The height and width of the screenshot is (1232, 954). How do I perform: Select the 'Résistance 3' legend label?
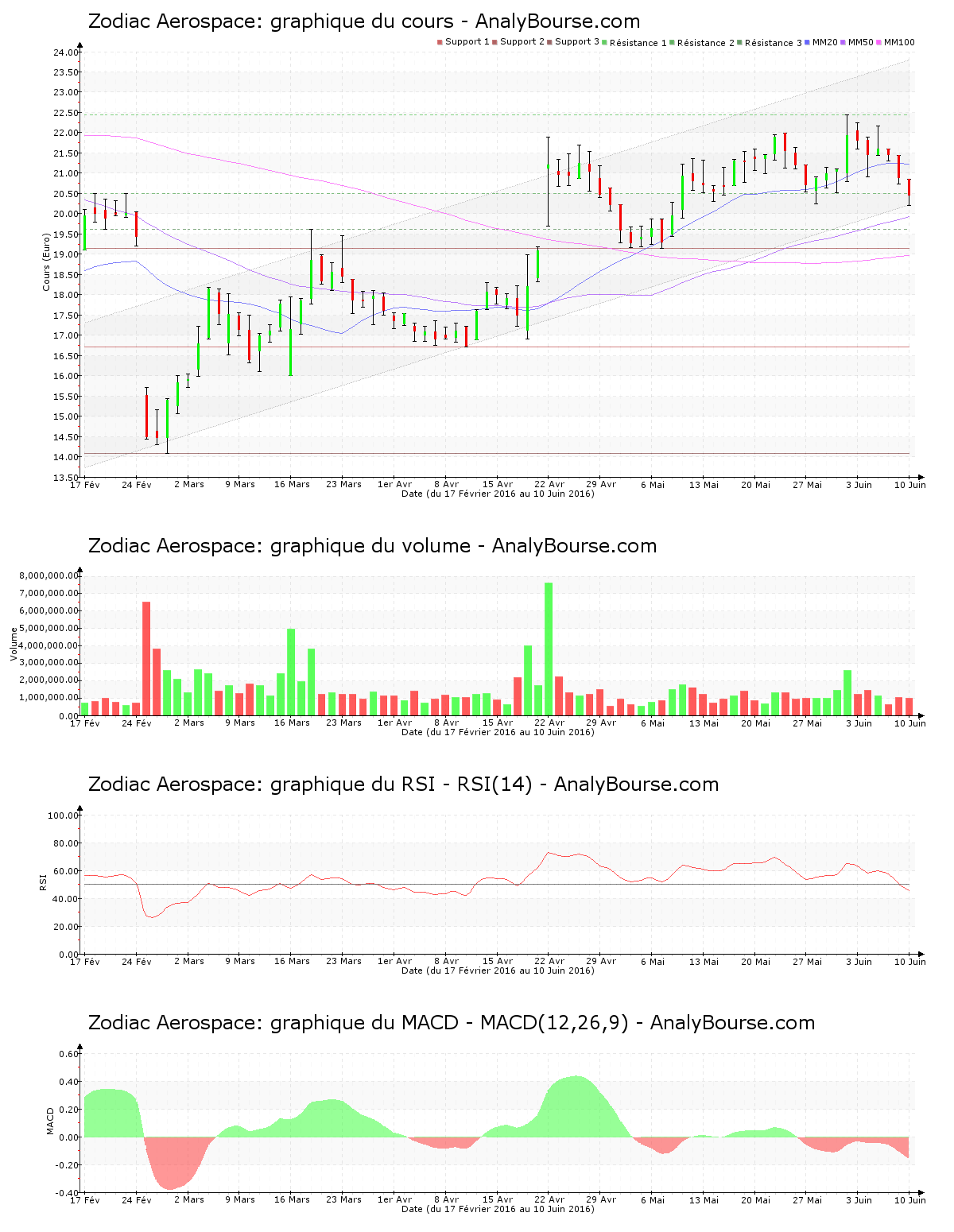774,42
